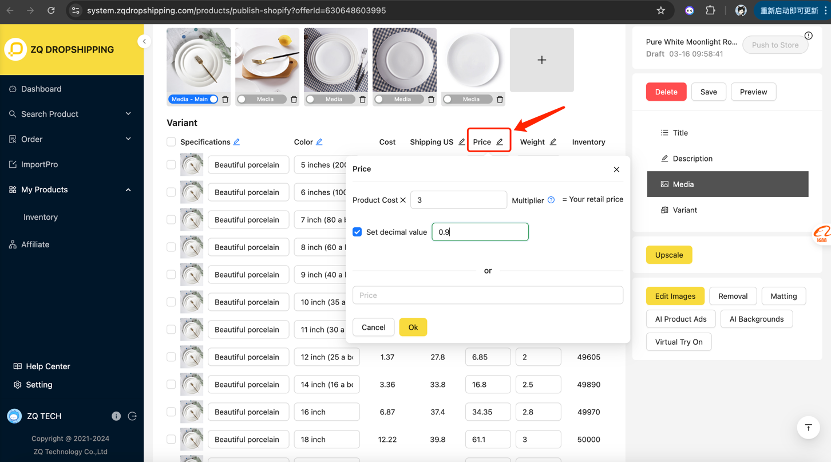This screenshot has width=832, height=462.
Task: Click the Preview button
Action: click(x=753, y=92)
